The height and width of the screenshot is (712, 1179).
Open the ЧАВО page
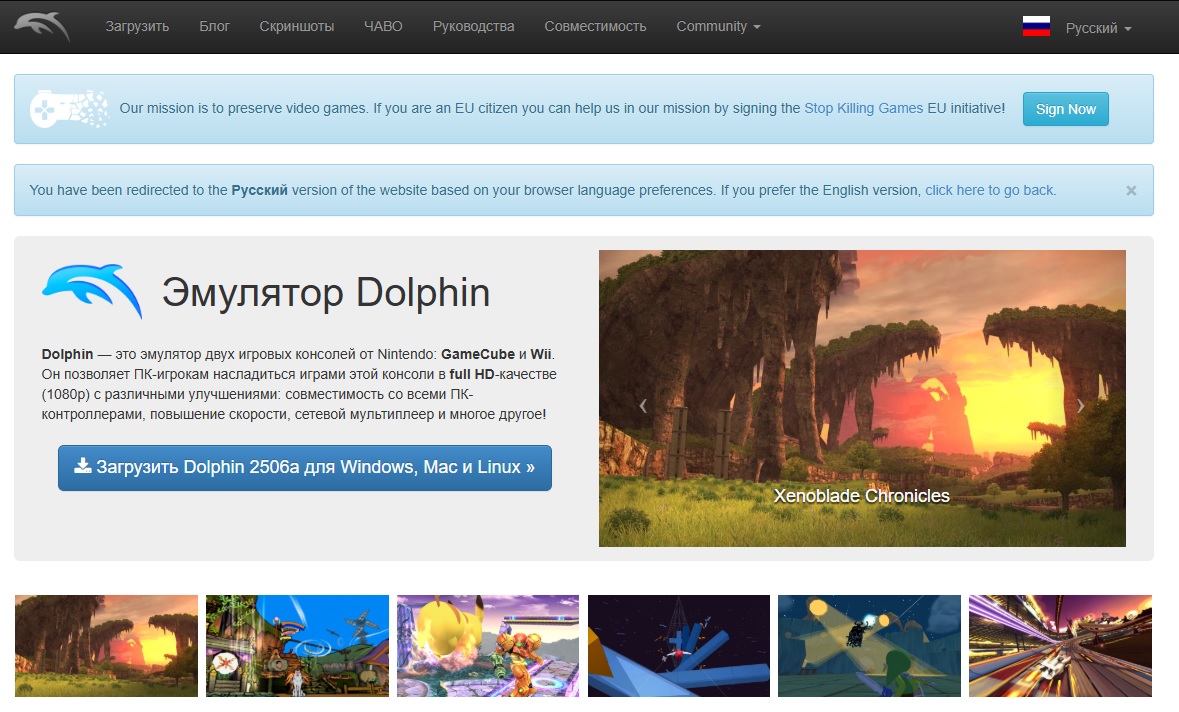tap(383, 26)
